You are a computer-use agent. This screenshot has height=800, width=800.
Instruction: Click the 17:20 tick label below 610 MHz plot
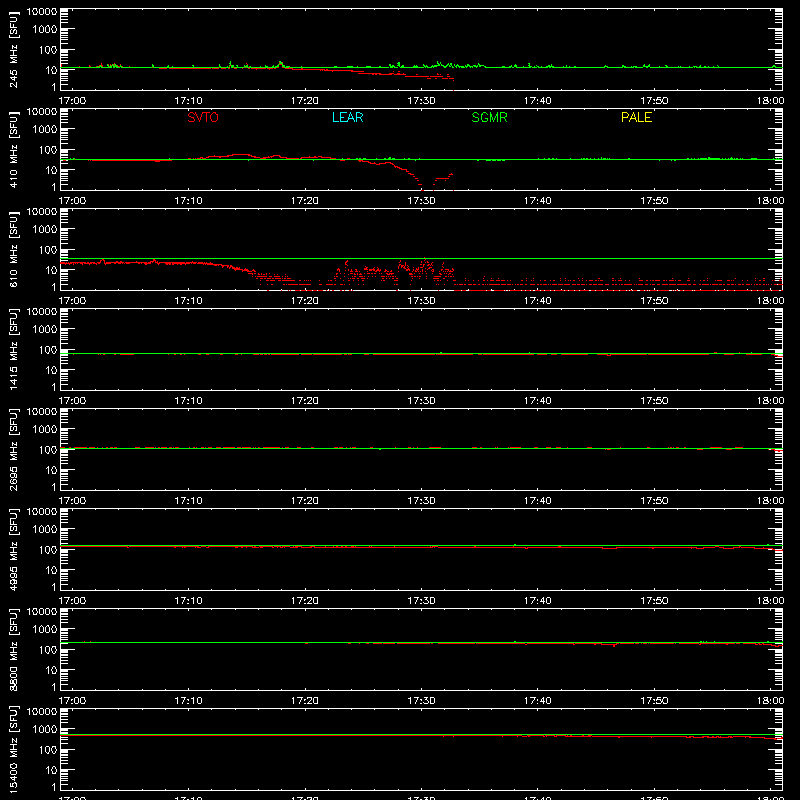click(305, 301)
